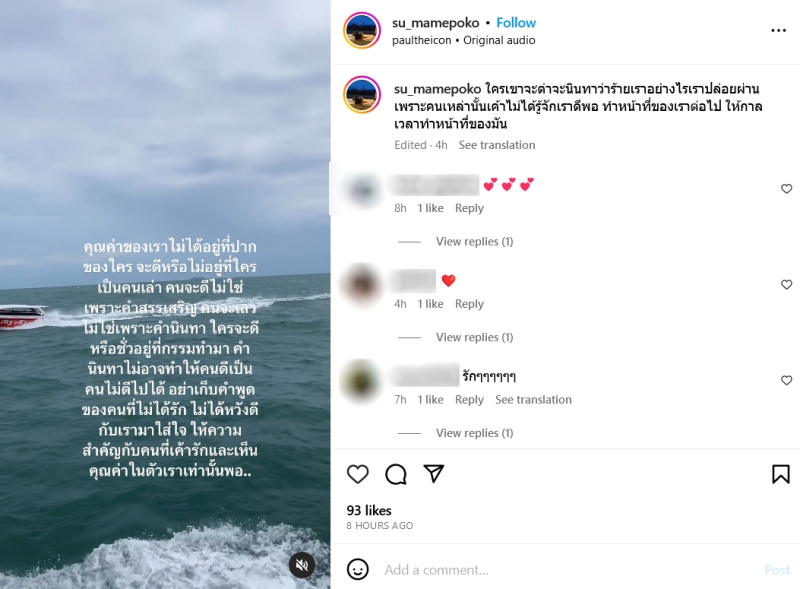The image size is (800, 589).
Task: Reply to the 7h comment
Action: click(x=469, y=400)
